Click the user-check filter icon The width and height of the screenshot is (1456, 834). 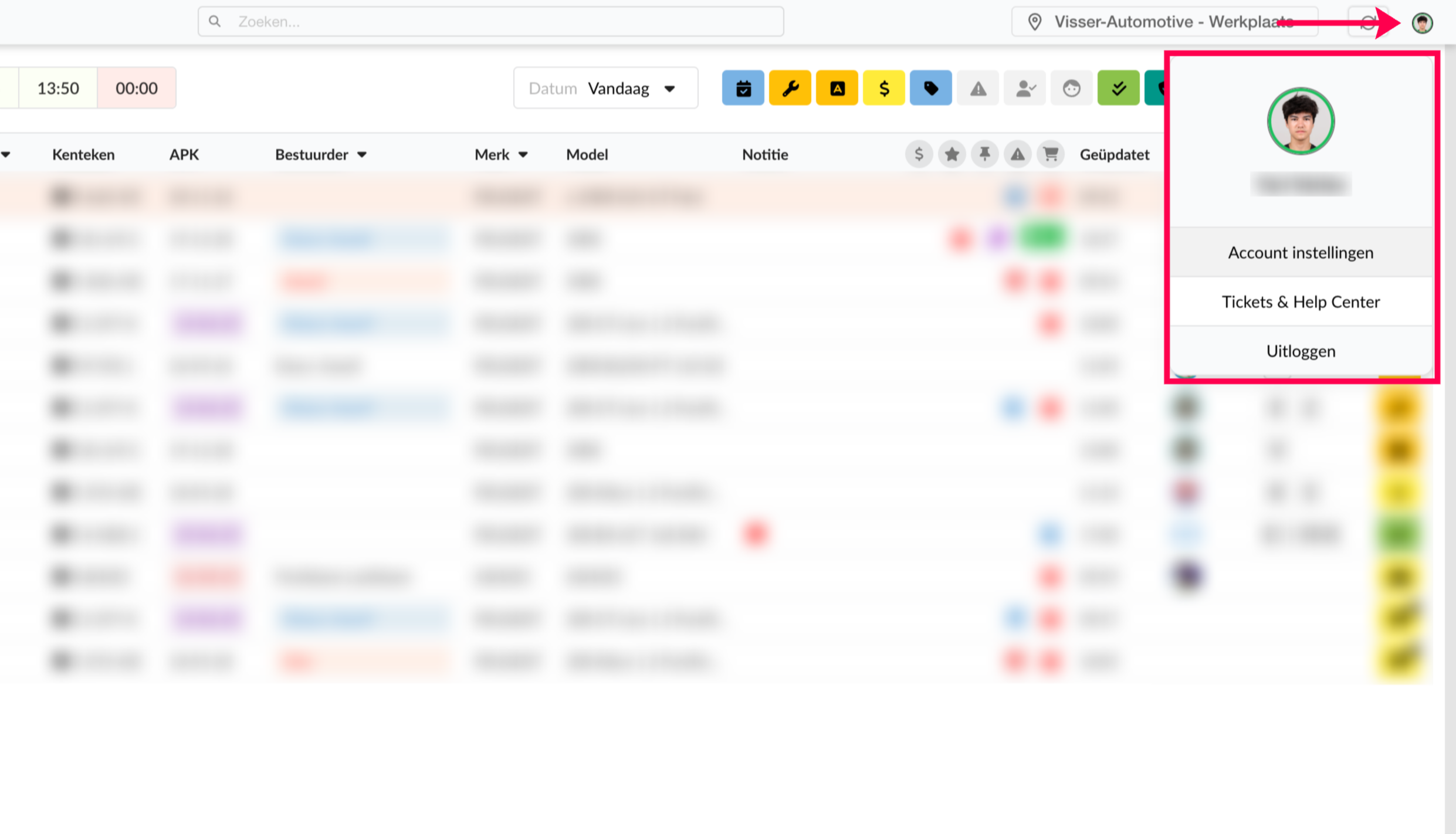[x=1024, y=89]
